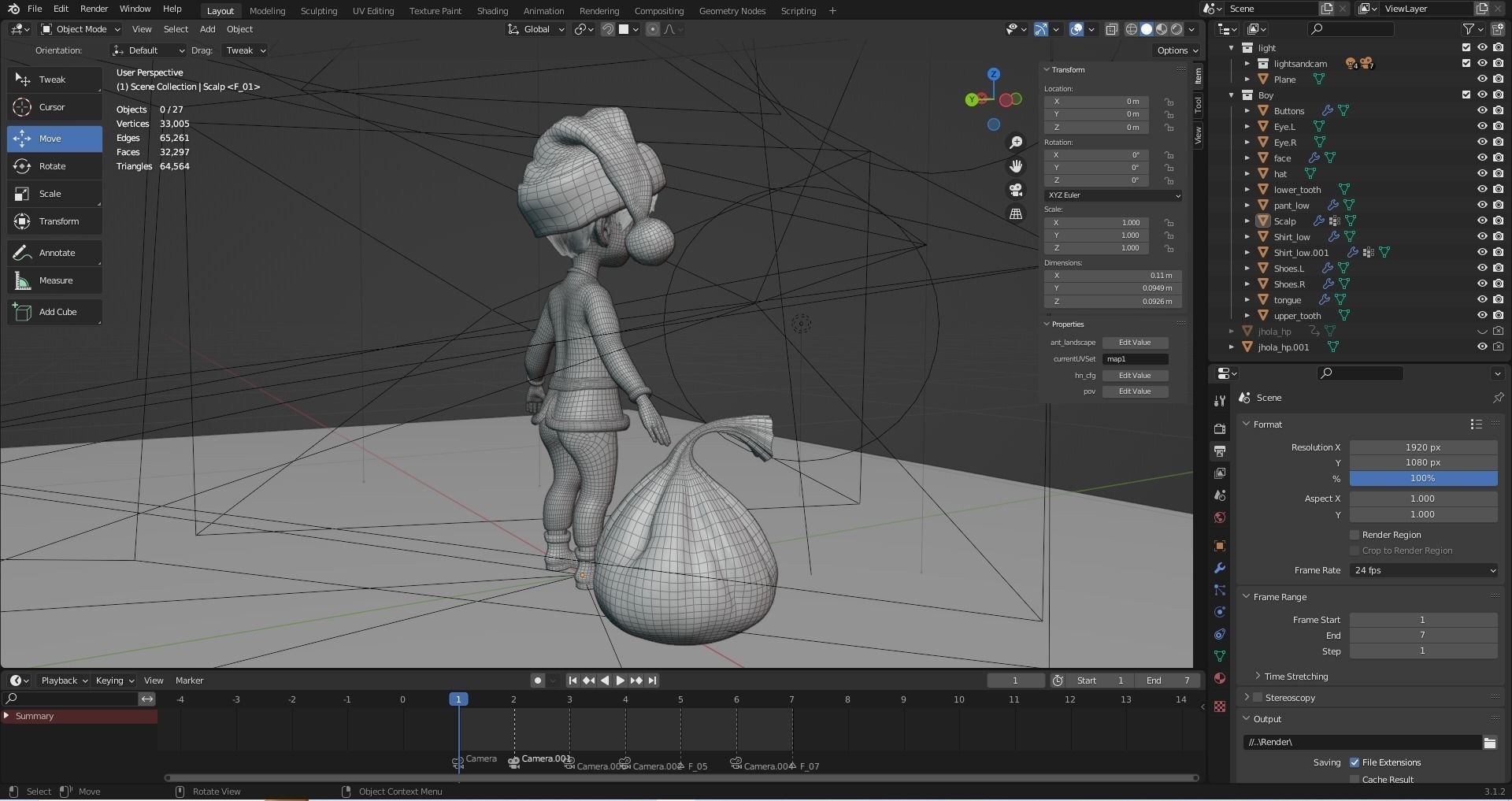Select the Add Cube tool
The height and width of the screenshot is (801, 1512).
54,312
